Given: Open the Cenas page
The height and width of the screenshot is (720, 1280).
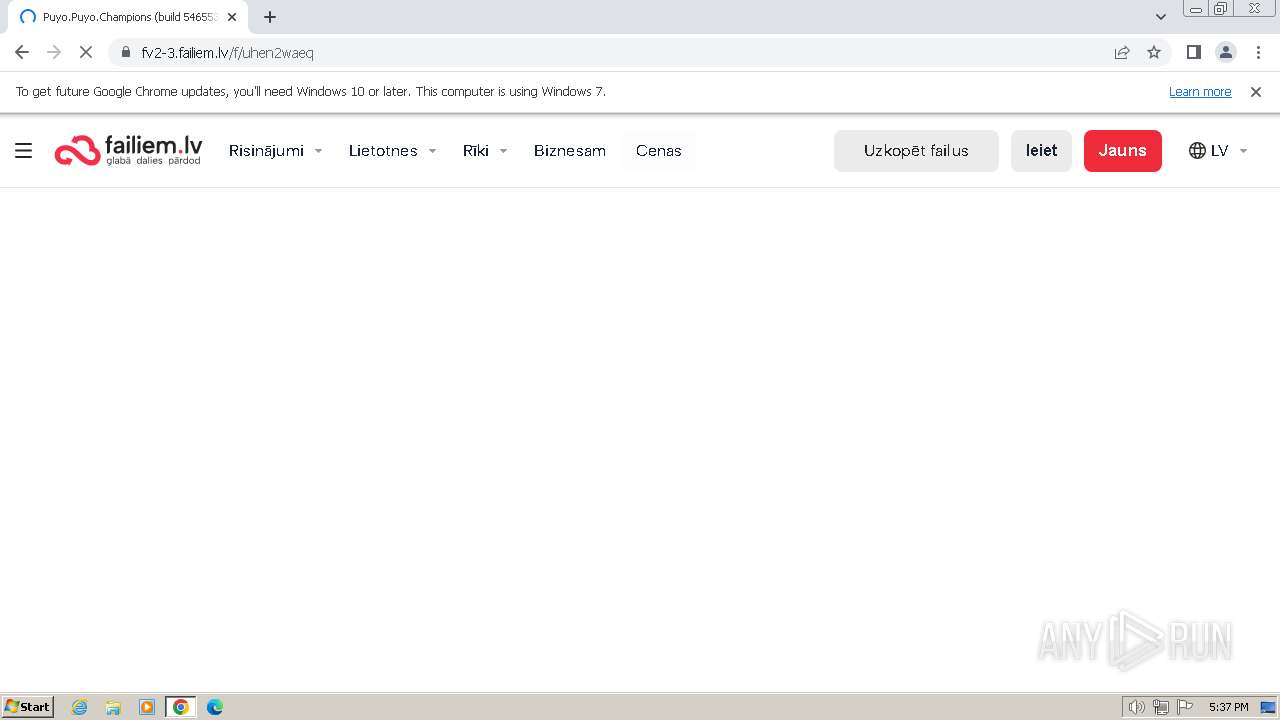Looking at the screenshot, I should [x=659, y=151].
